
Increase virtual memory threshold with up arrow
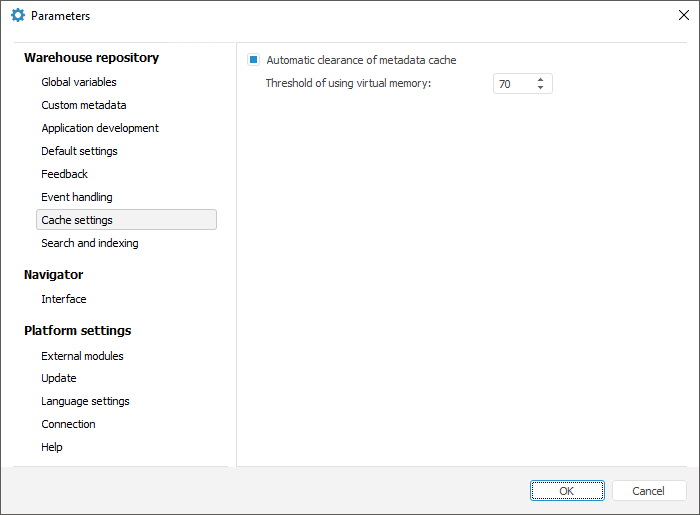[x=540, y=80]
